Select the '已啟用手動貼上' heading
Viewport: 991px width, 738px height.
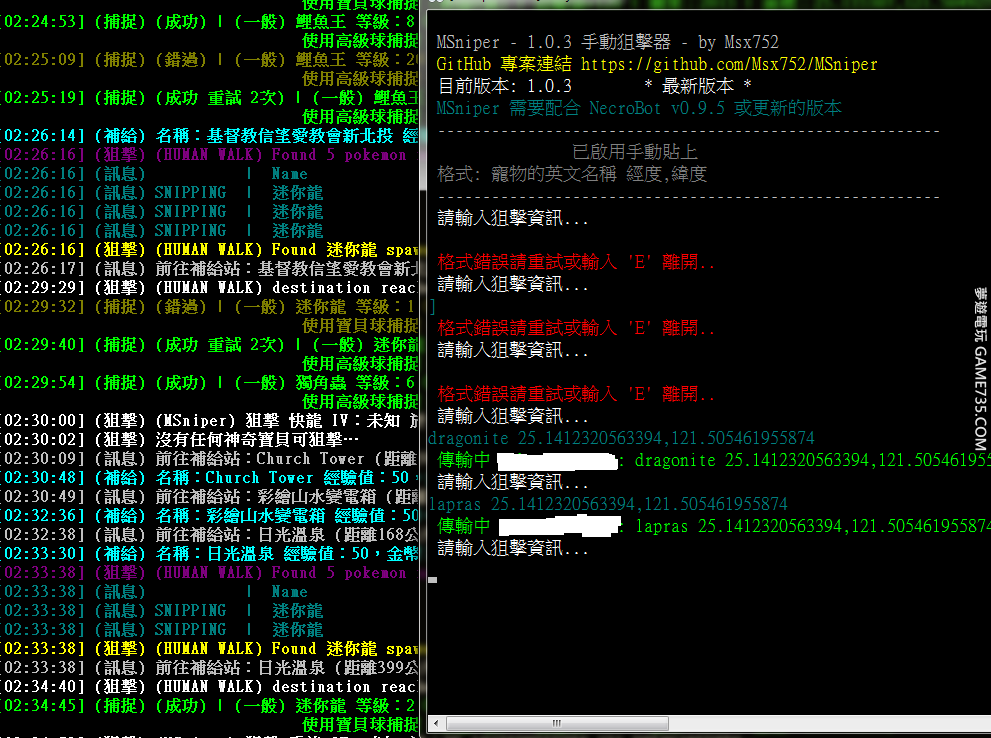635,152
